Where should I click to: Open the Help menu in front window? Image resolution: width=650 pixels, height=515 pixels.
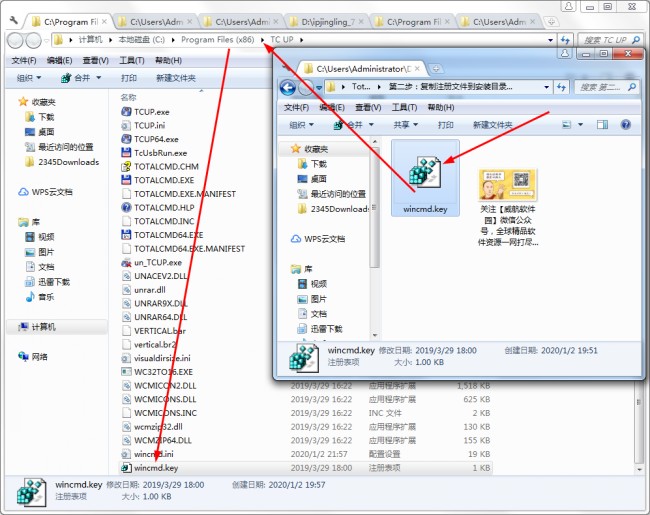(441, 107)
